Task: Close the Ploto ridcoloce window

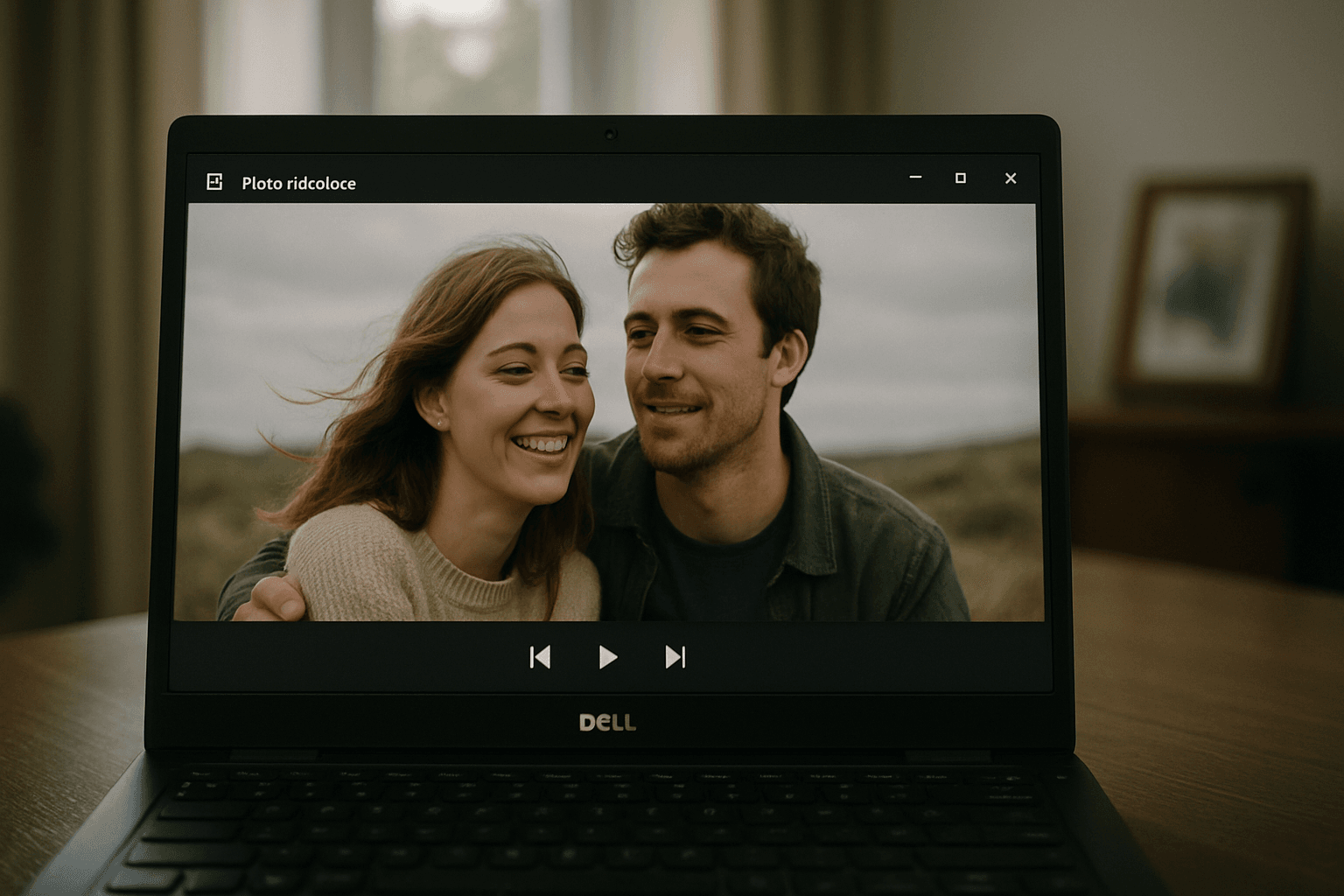Action: coord(1011,178)
